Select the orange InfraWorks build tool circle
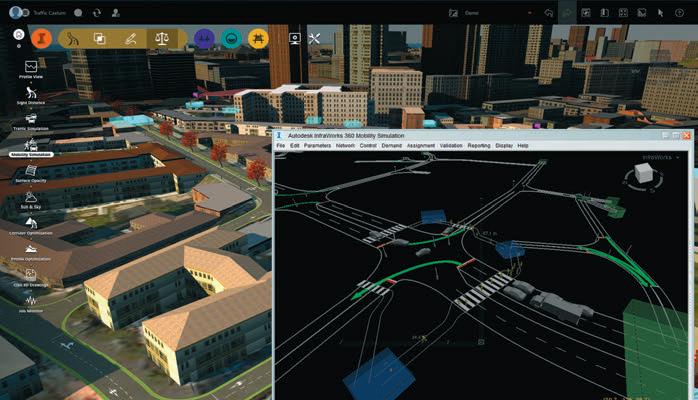Image resolution: width=698 pixels, height=400 pixels. pyautogui.click(x=42, y=39)
